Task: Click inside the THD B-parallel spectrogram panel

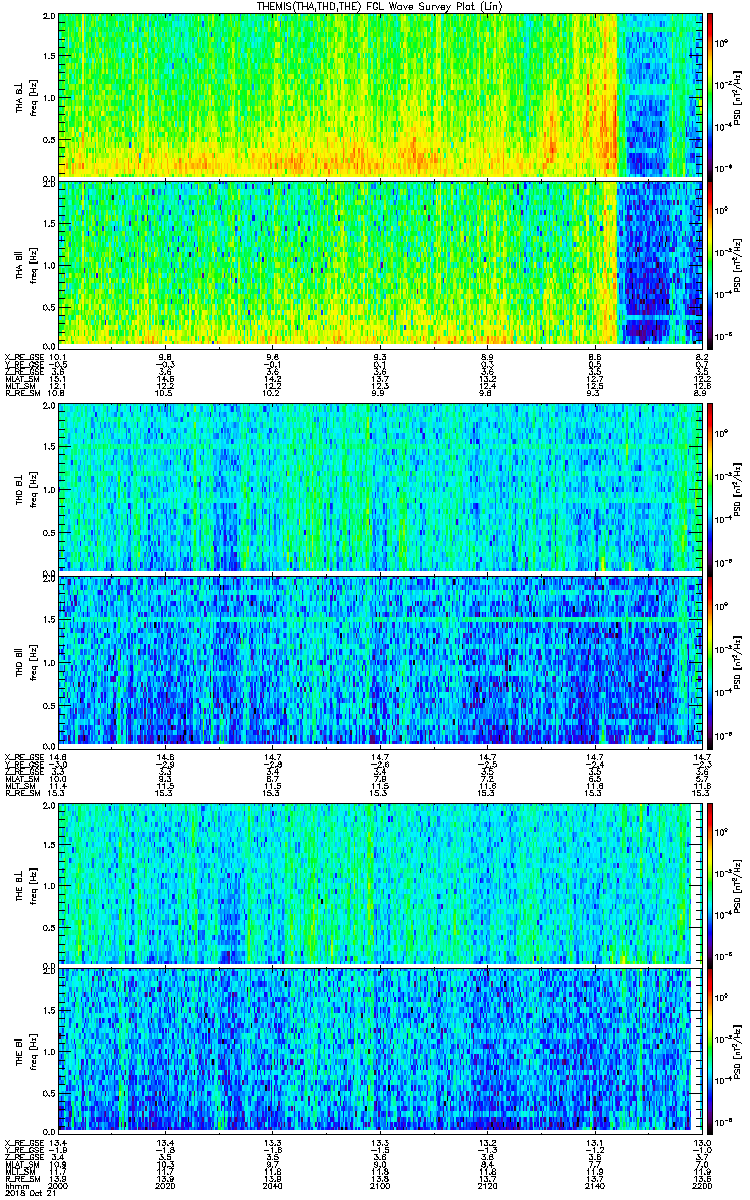Action: pyautogui.click(x=380, y=661)
